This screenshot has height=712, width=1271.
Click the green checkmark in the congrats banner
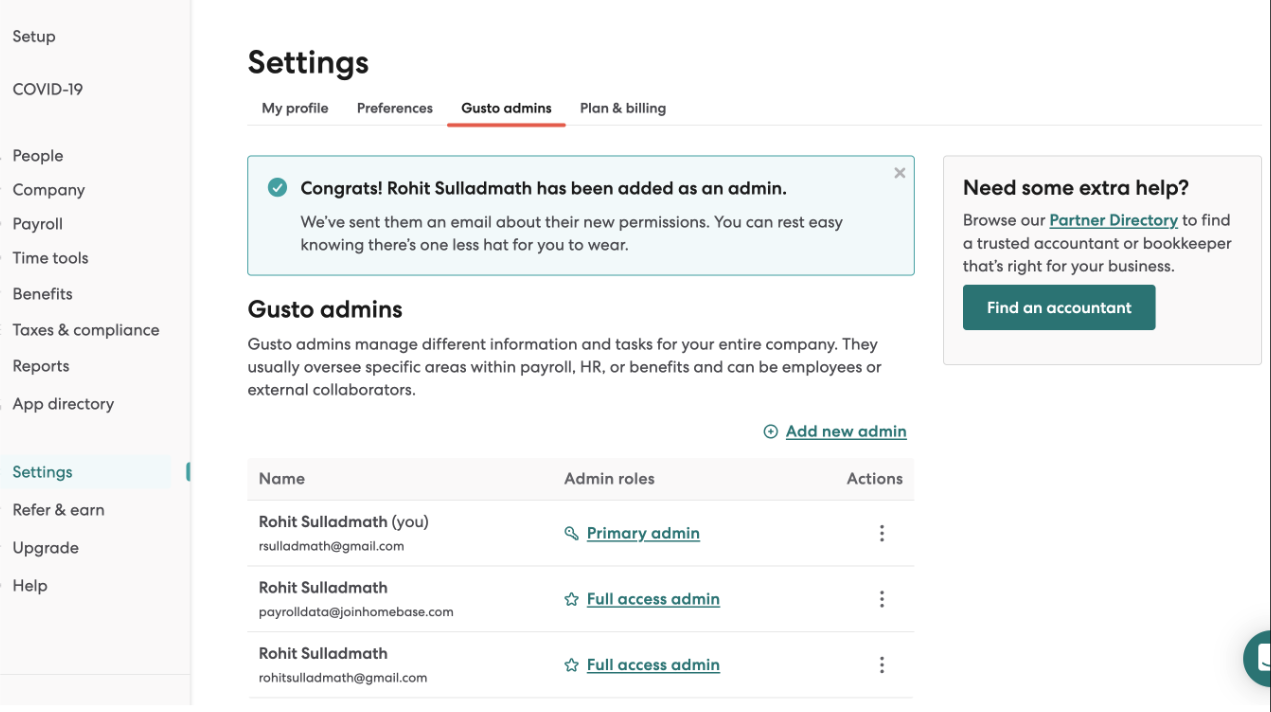(277, 186)
